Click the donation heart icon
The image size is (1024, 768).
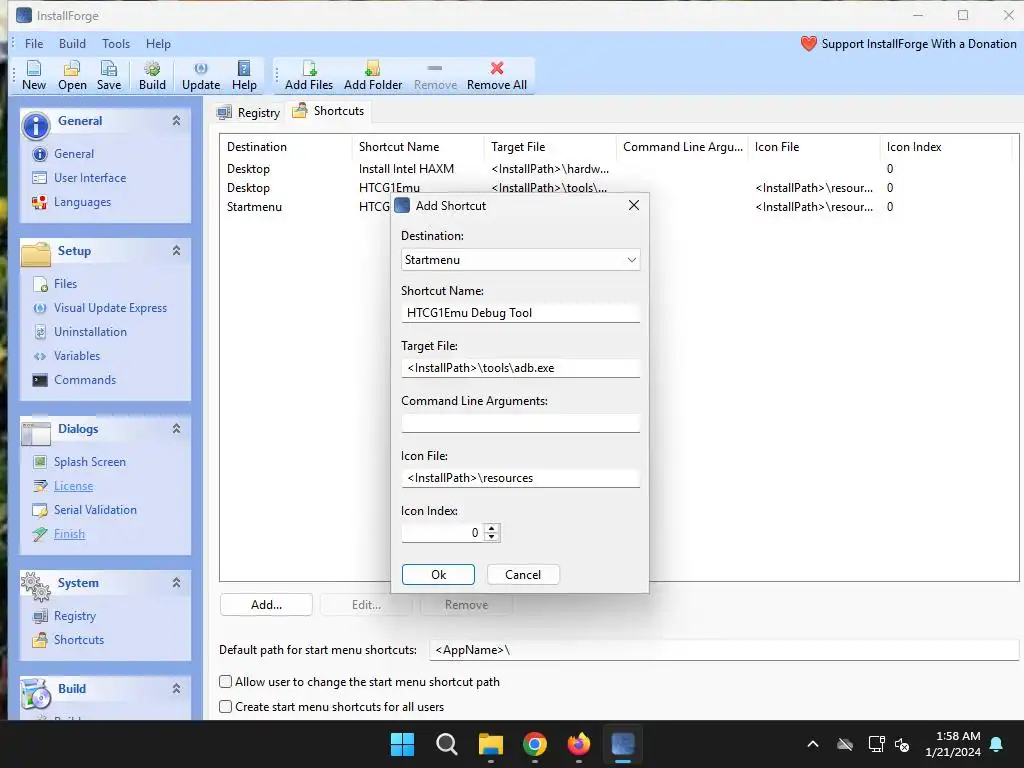(x=808, y=44)
